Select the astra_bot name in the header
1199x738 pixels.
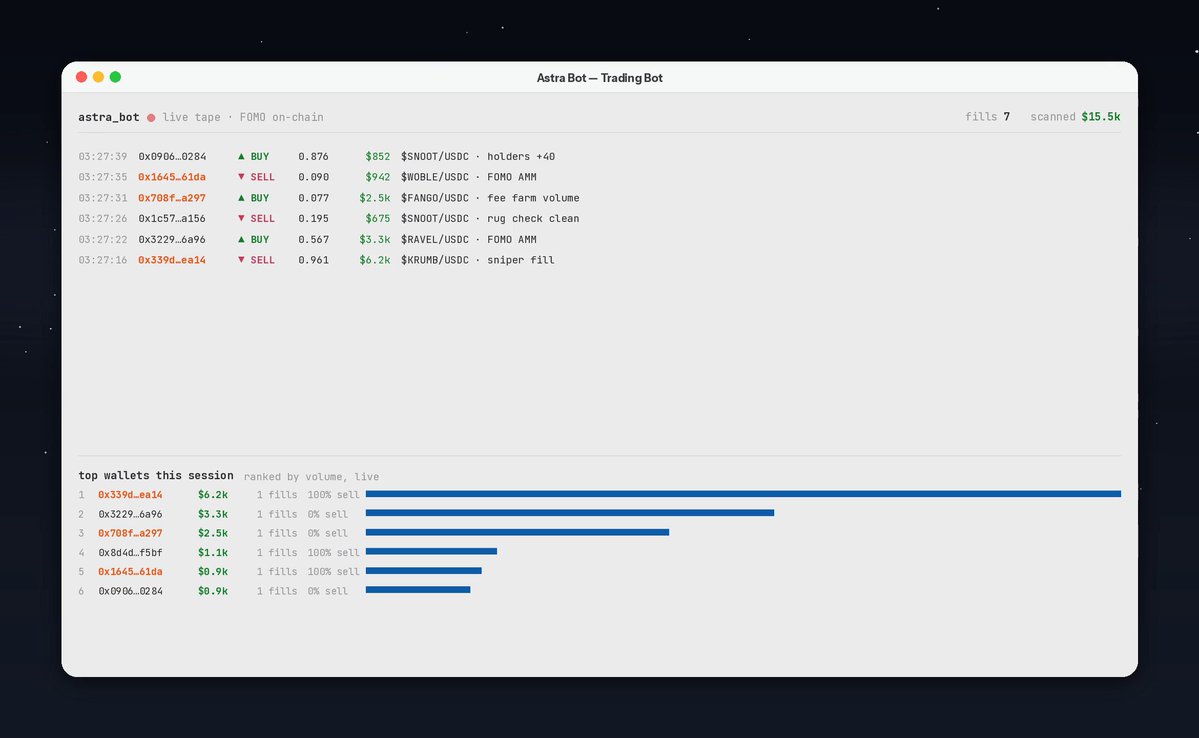pyautogui.click(x=109, y=117)
